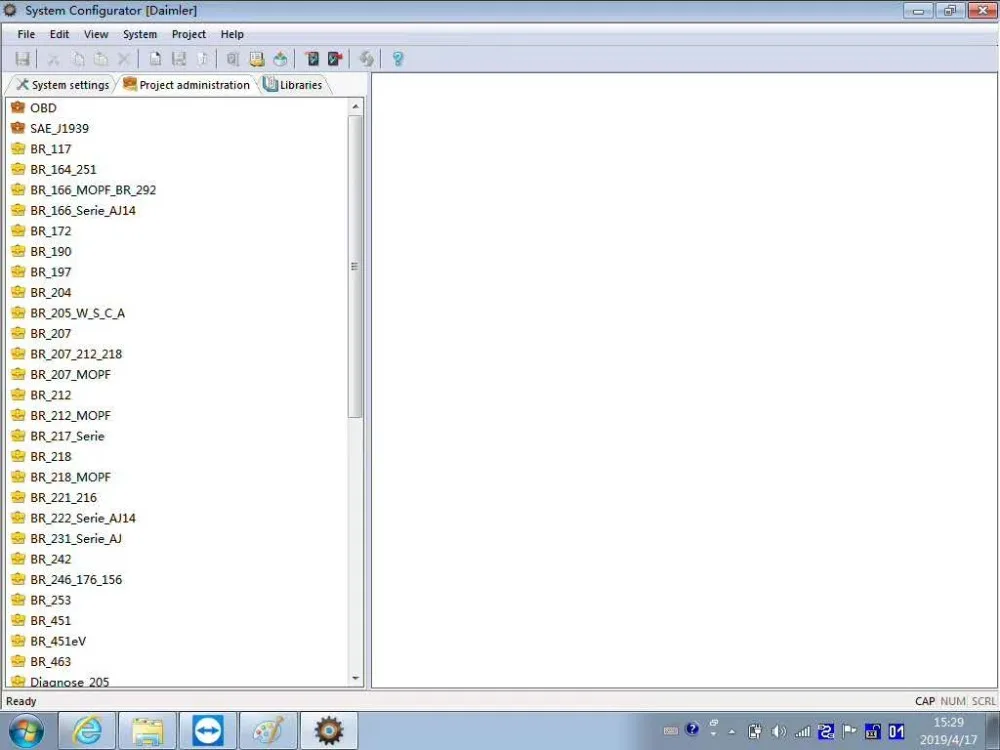
Task: Click the taskbar clock showing 15:29
Action: [948, 731]
